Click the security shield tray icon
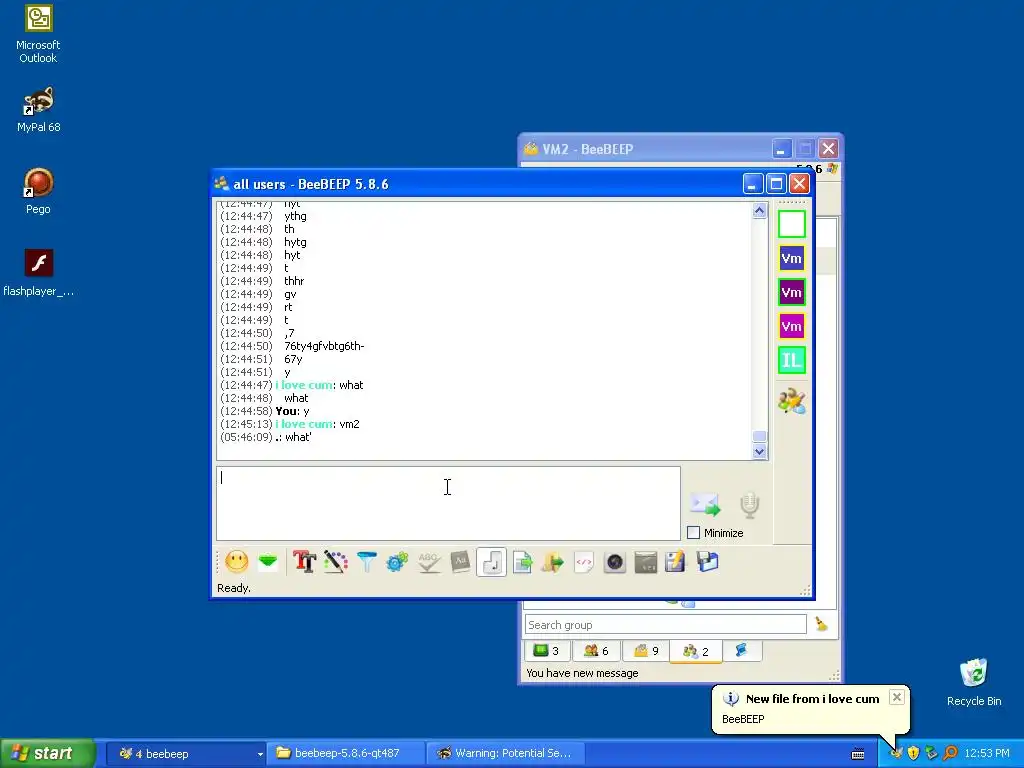This screenshot has height=768, width=1024. (x=914, y=753)
